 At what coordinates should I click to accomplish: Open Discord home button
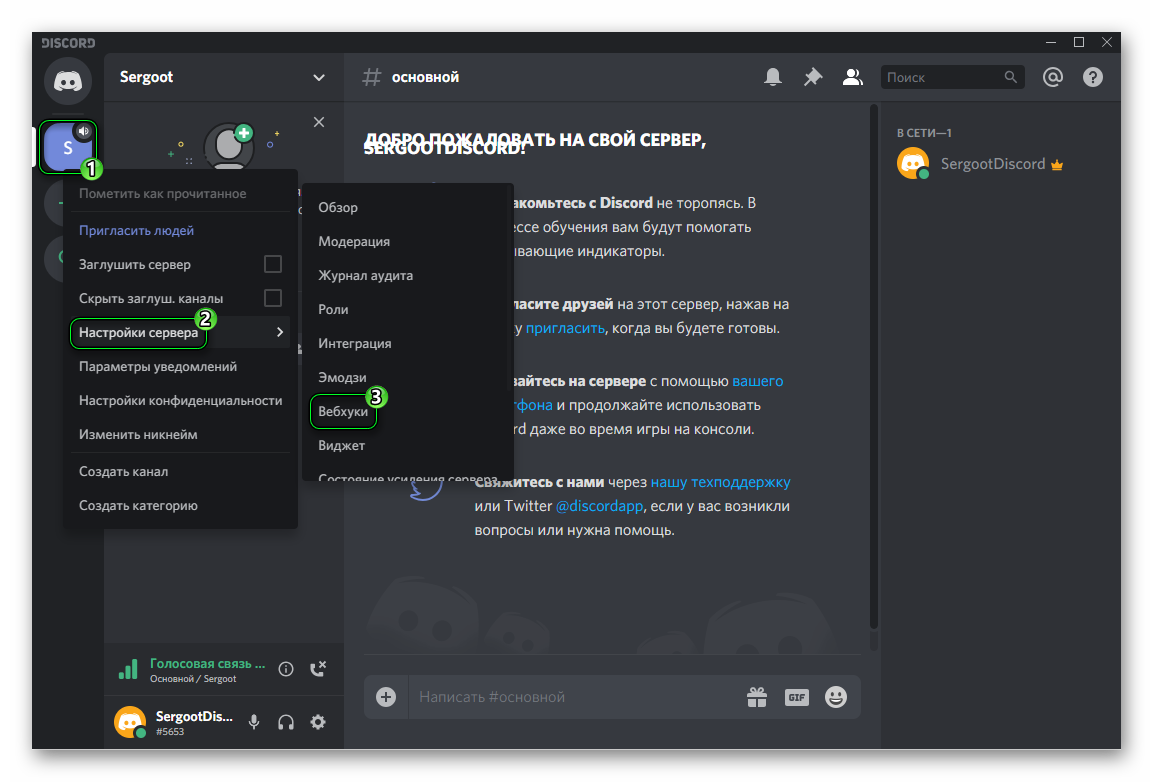pos(68,81)
